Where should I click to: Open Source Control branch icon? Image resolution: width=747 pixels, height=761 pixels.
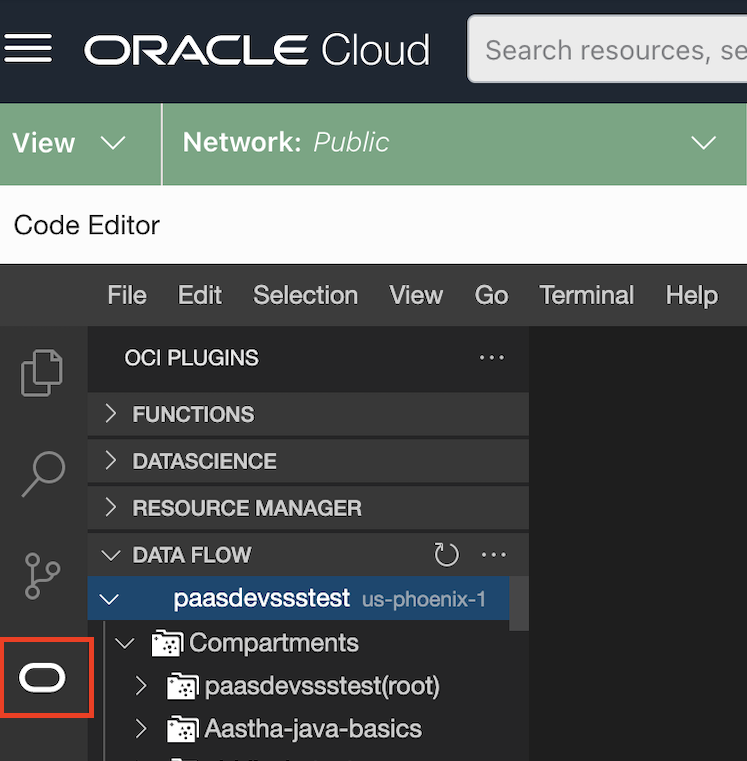point(43,576)
